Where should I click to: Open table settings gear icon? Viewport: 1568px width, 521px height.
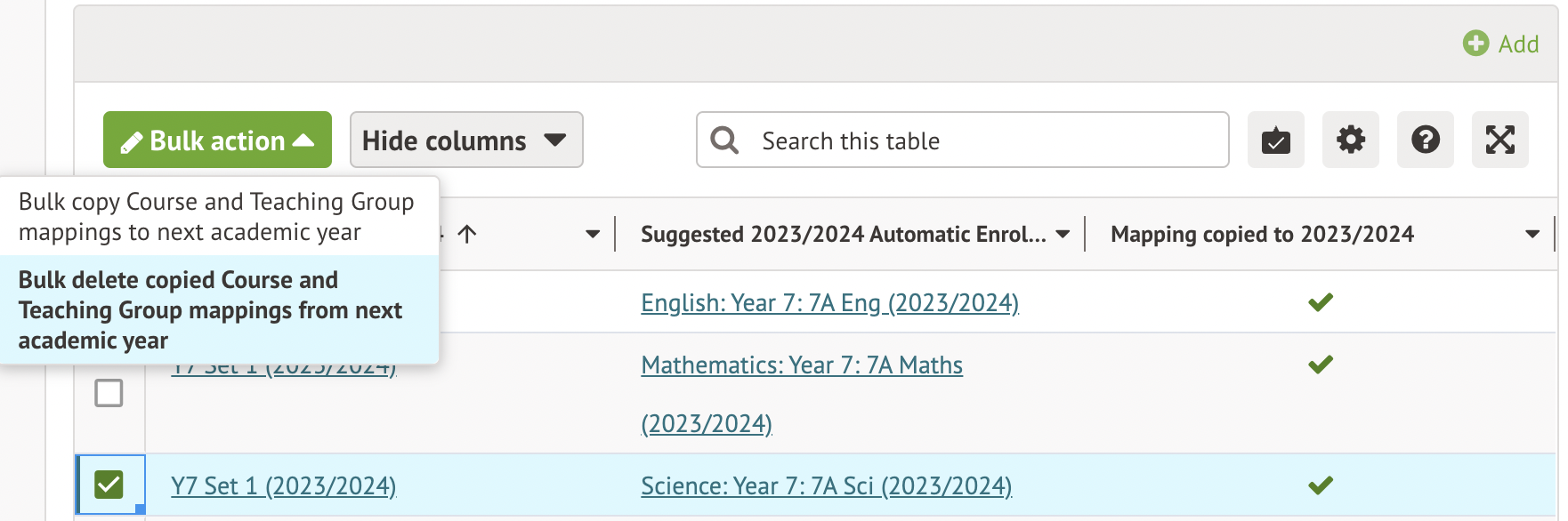[x=1350, y=140]
